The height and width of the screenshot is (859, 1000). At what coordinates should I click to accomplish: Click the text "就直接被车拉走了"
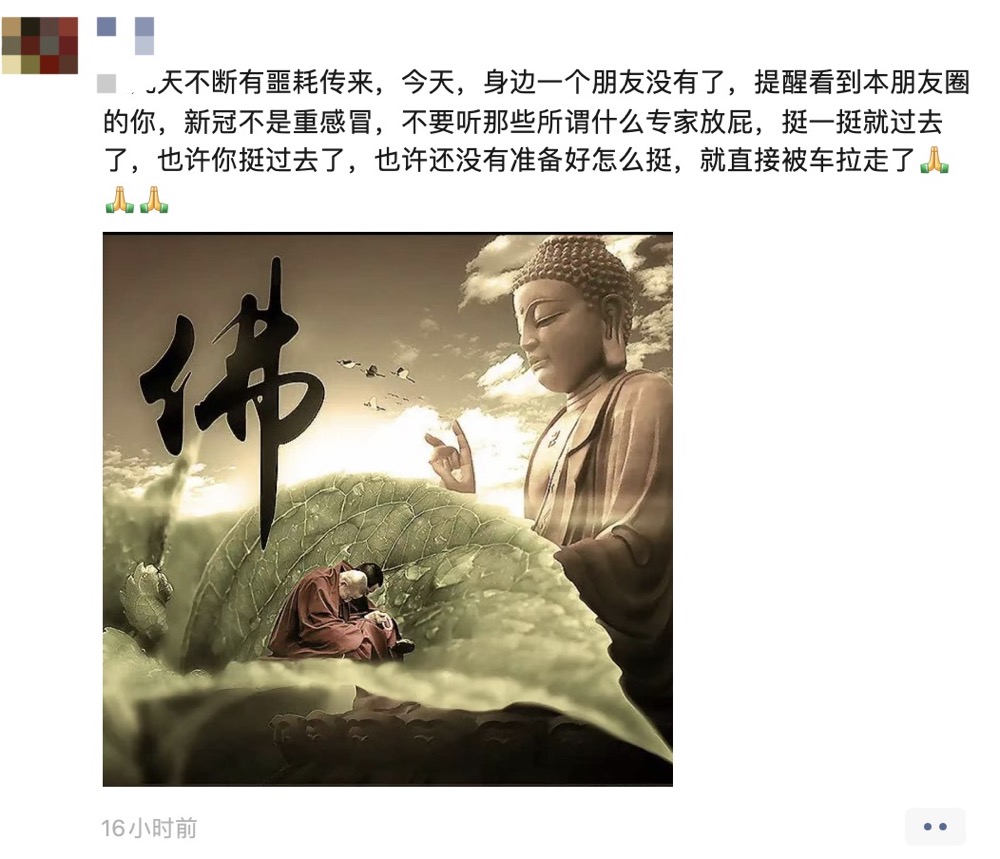[x=808, y=159]
